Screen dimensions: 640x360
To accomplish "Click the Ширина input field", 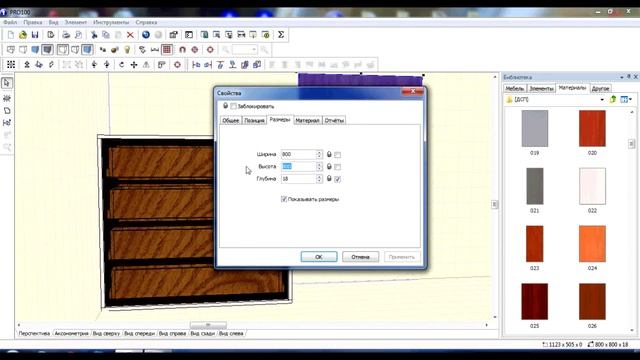I will coord(299,154).
